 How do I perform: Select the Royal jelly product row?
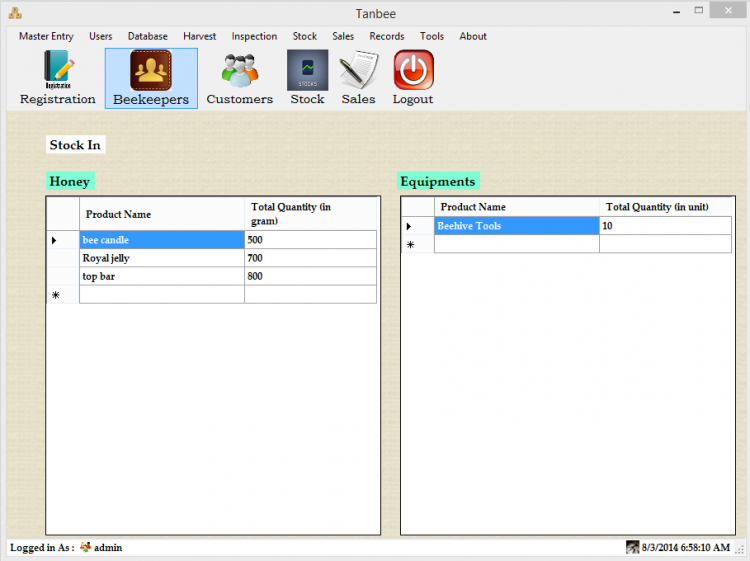pos(162,258)
